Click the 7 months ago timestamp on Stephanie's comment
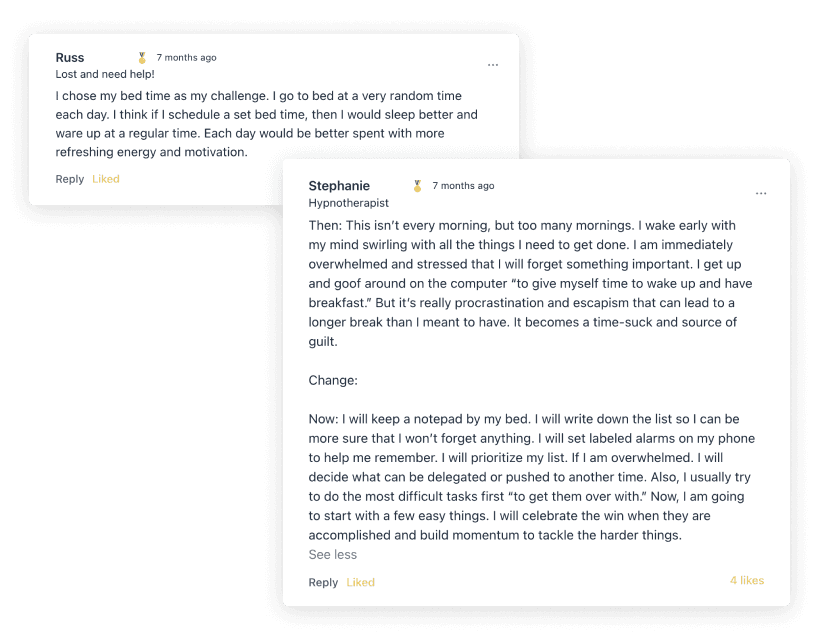This screenshot has height=640, width=819. tap(463, 186)
